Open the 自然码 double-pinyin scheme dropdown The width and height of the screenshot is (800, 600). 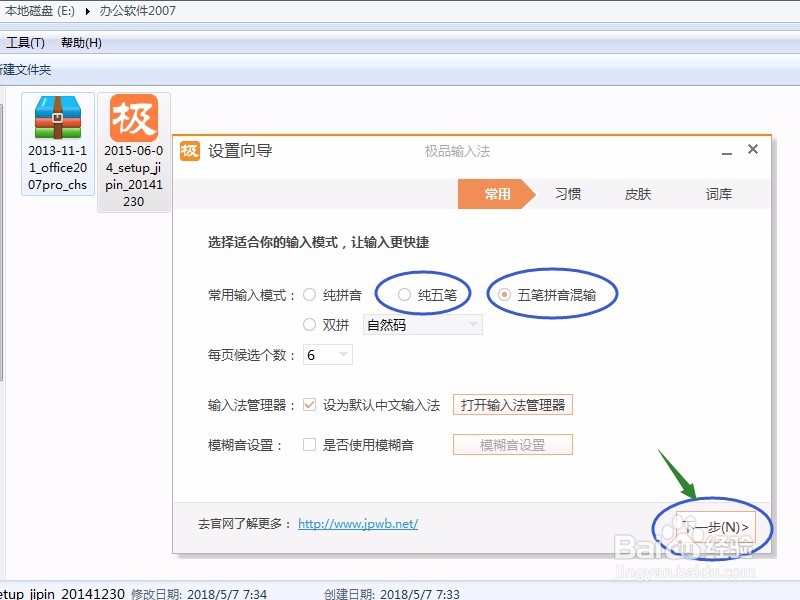tap(422, 324)
